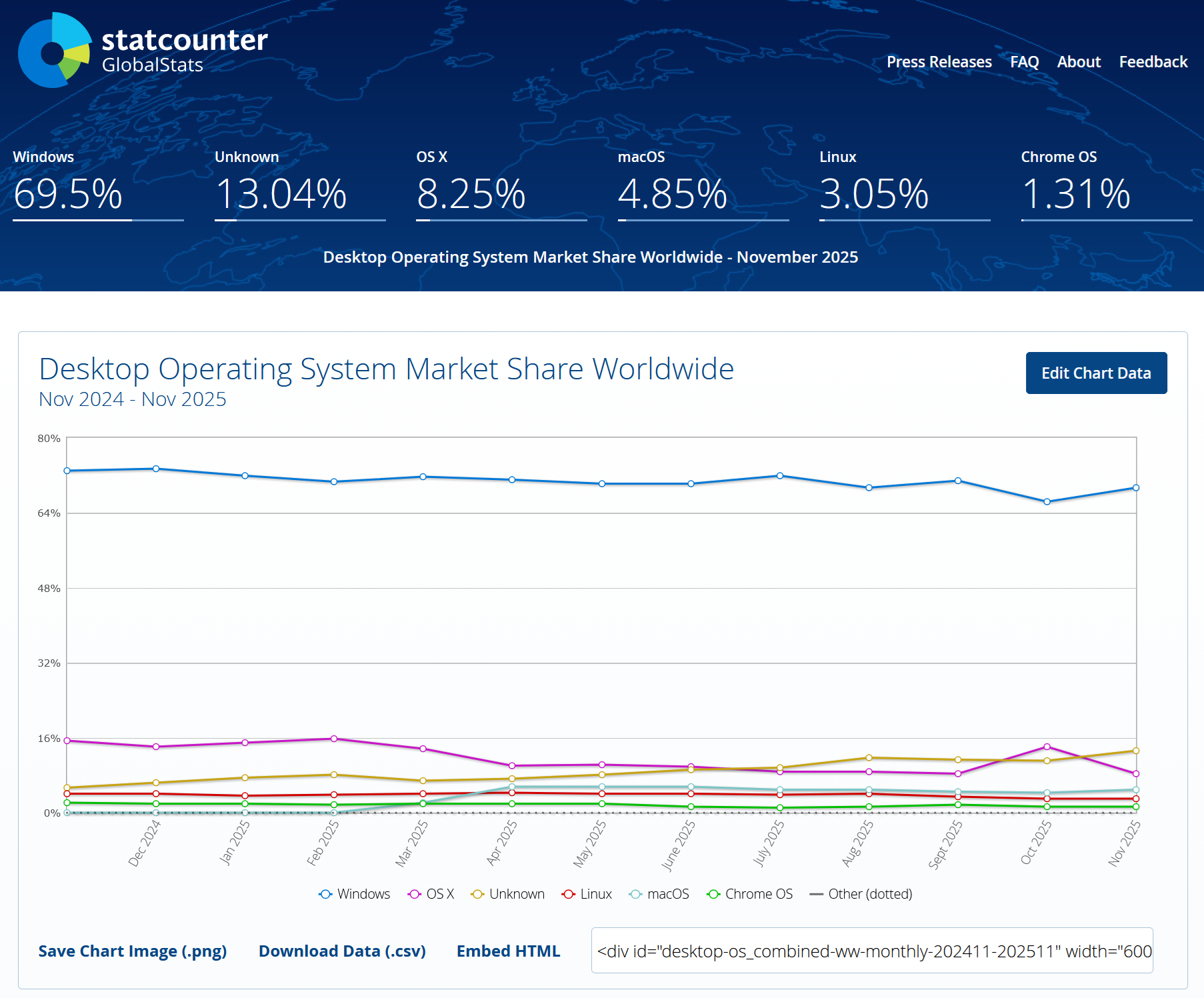Click the chart title Desktop Operating System Market Share
This screenshot has width=1204, height=998.
[387, 369]
